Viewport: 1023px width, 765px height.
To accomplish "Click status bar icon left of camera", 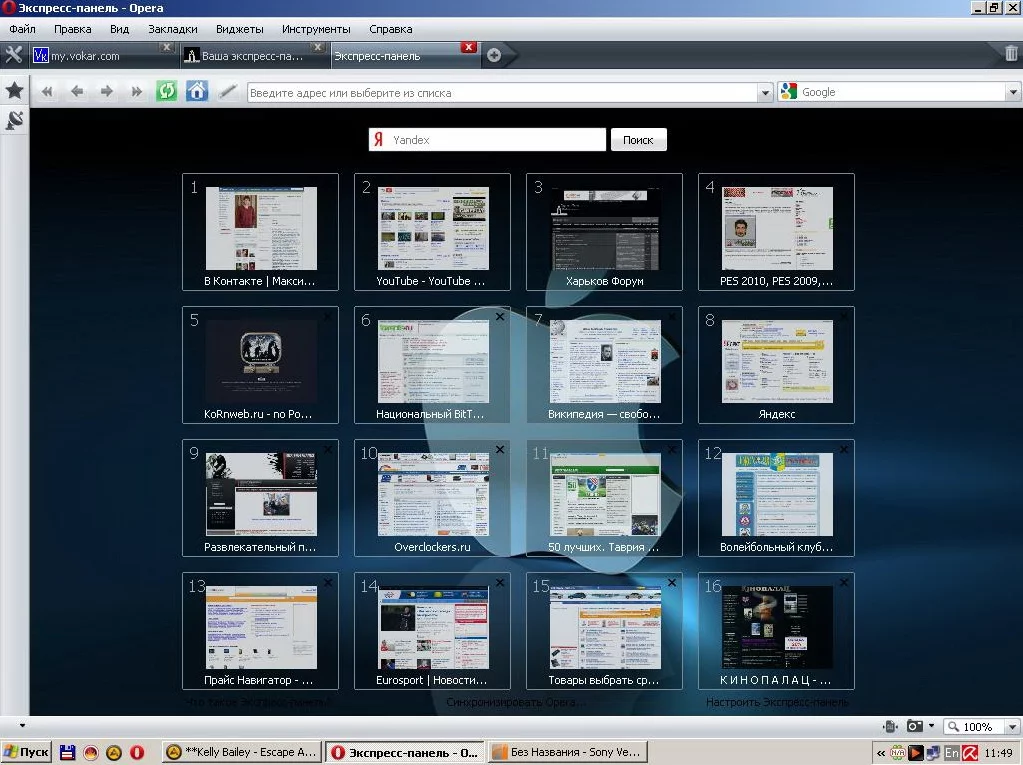I will (890, 726).
